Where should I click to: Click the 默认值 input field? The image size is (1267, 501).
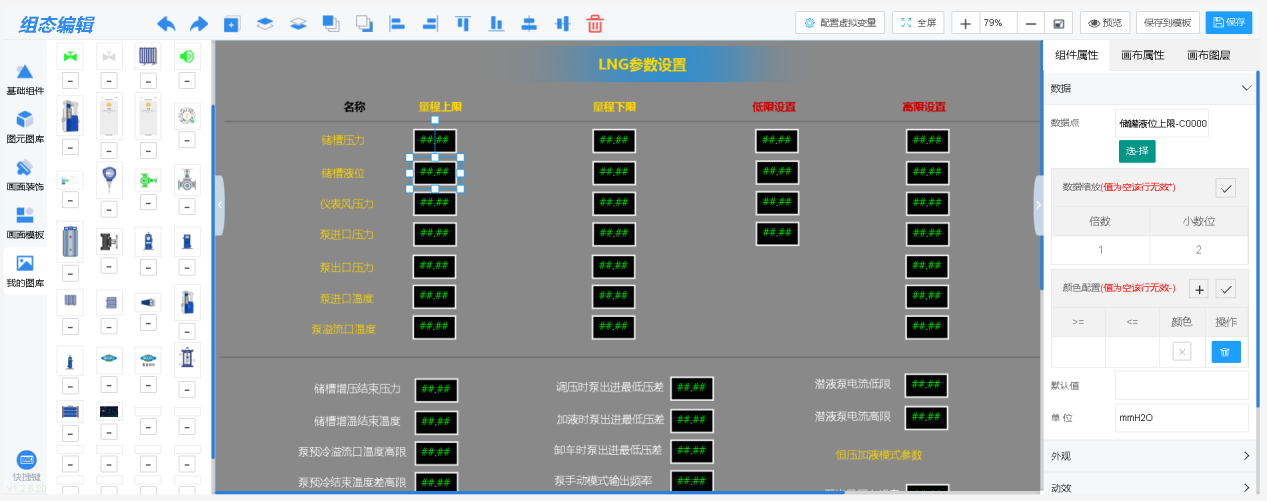pyautogui.click(x=1181, y=385)
